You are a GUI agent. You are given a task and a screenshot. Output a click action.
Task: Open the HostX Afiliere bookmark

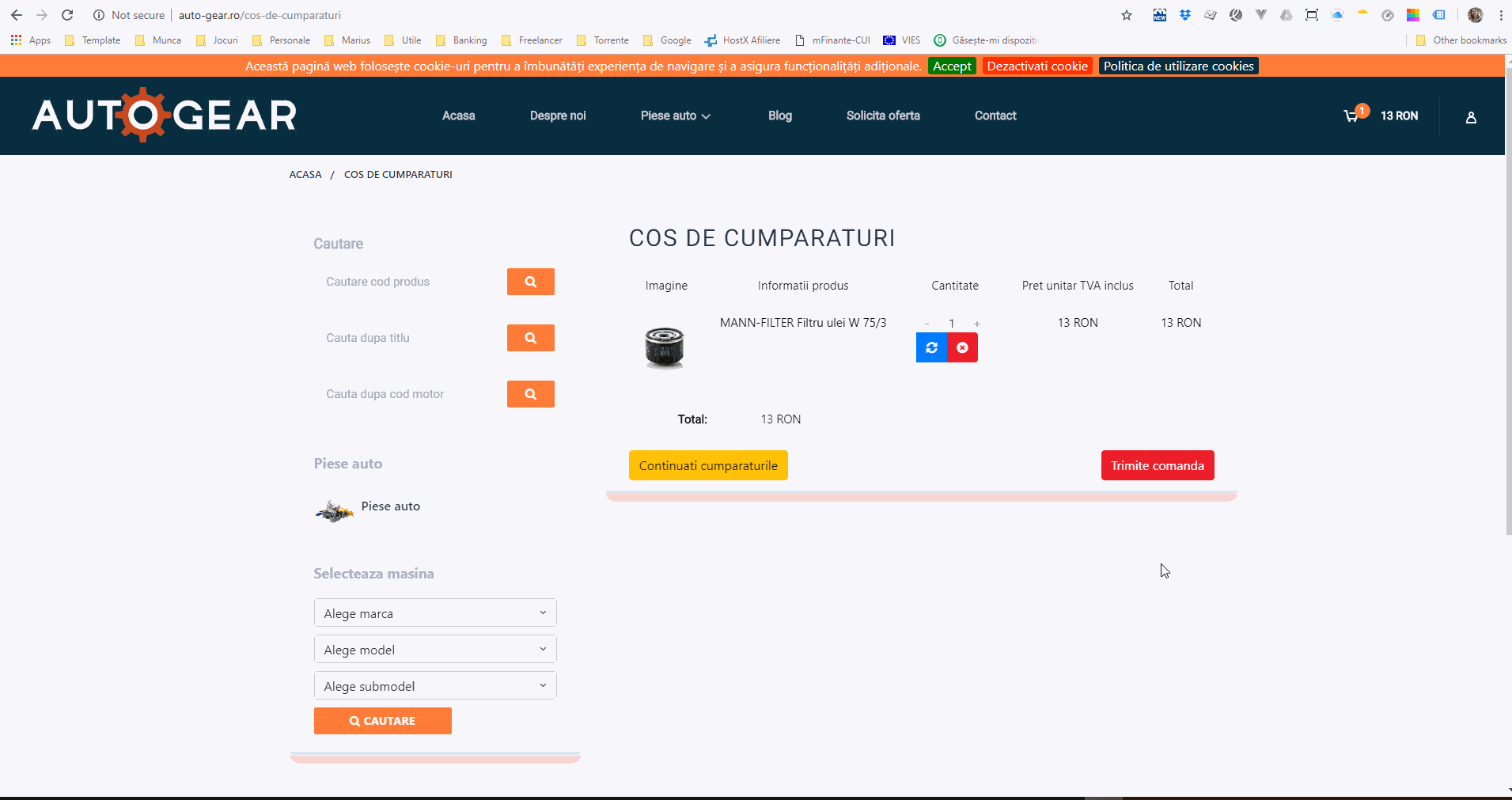[742, 40]
